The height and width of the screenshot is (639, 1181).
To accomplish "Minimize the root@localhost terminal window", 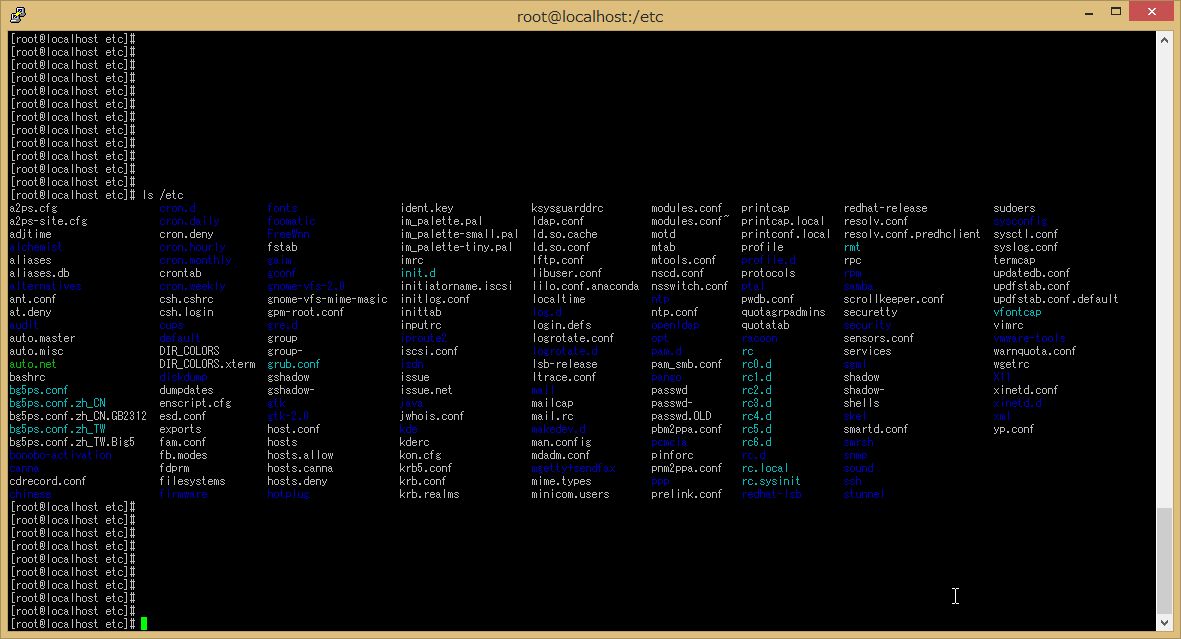I will [x=1088, y=13].
